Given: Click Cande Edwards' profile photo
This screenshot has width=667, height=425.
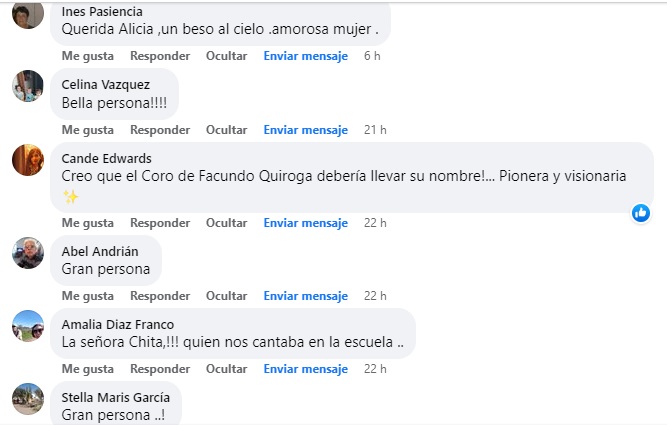Looking at the screenshot, I should [x=28, y=160].
